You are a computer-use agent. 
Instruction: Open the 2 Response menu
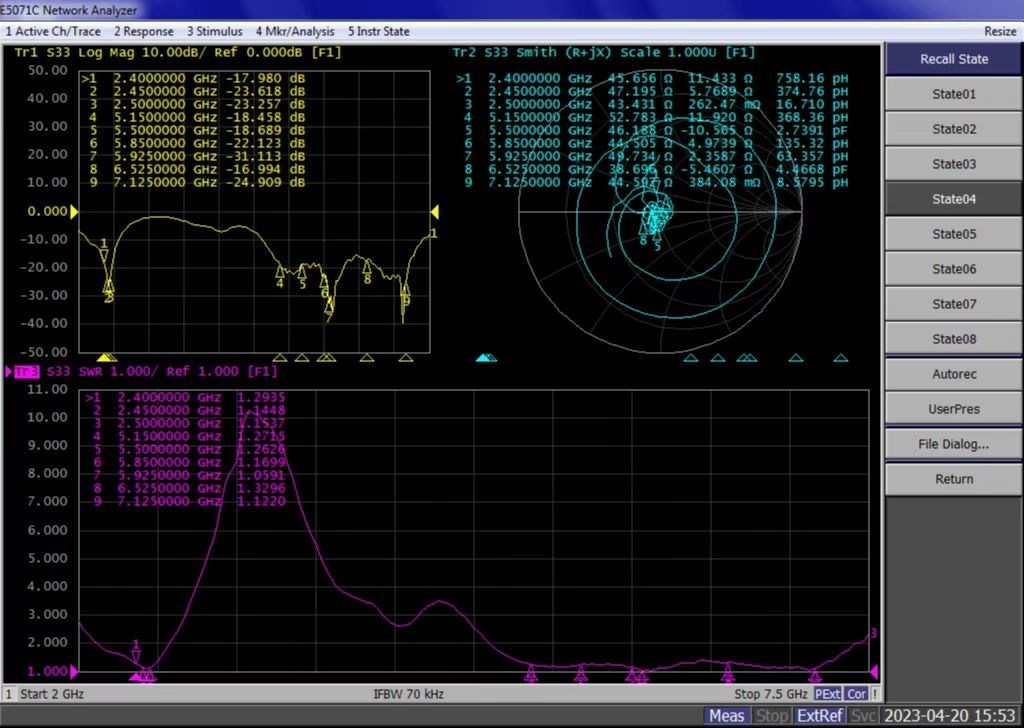click(143, 31)
